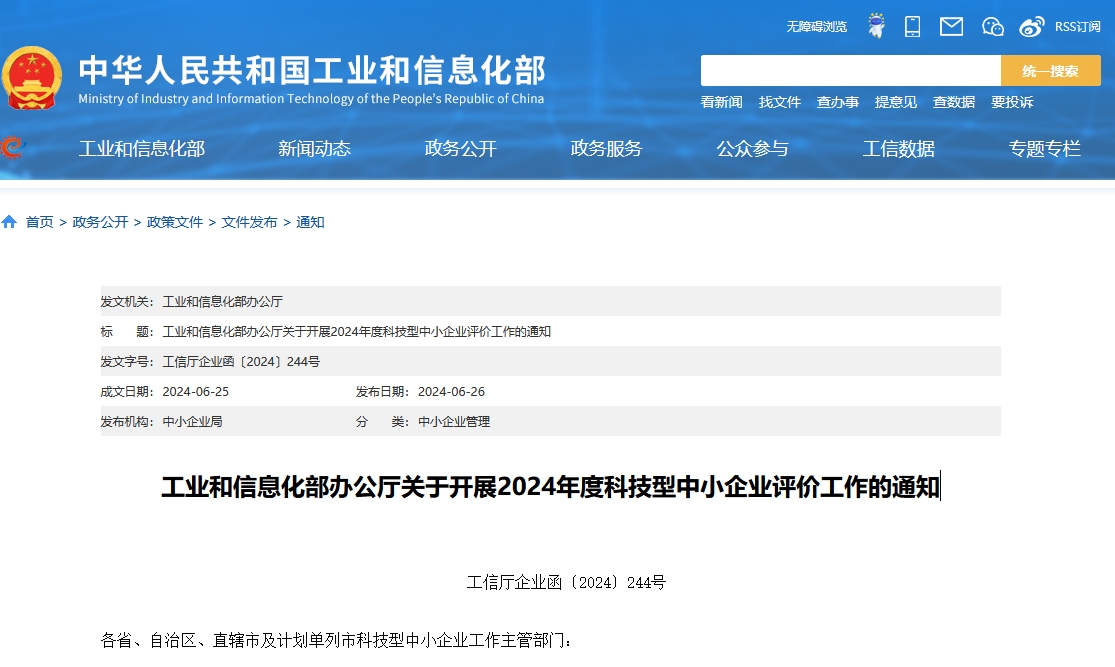1115x667 pixels.
Task: Click the 找文件 quick link
Action: click(780, 102)
